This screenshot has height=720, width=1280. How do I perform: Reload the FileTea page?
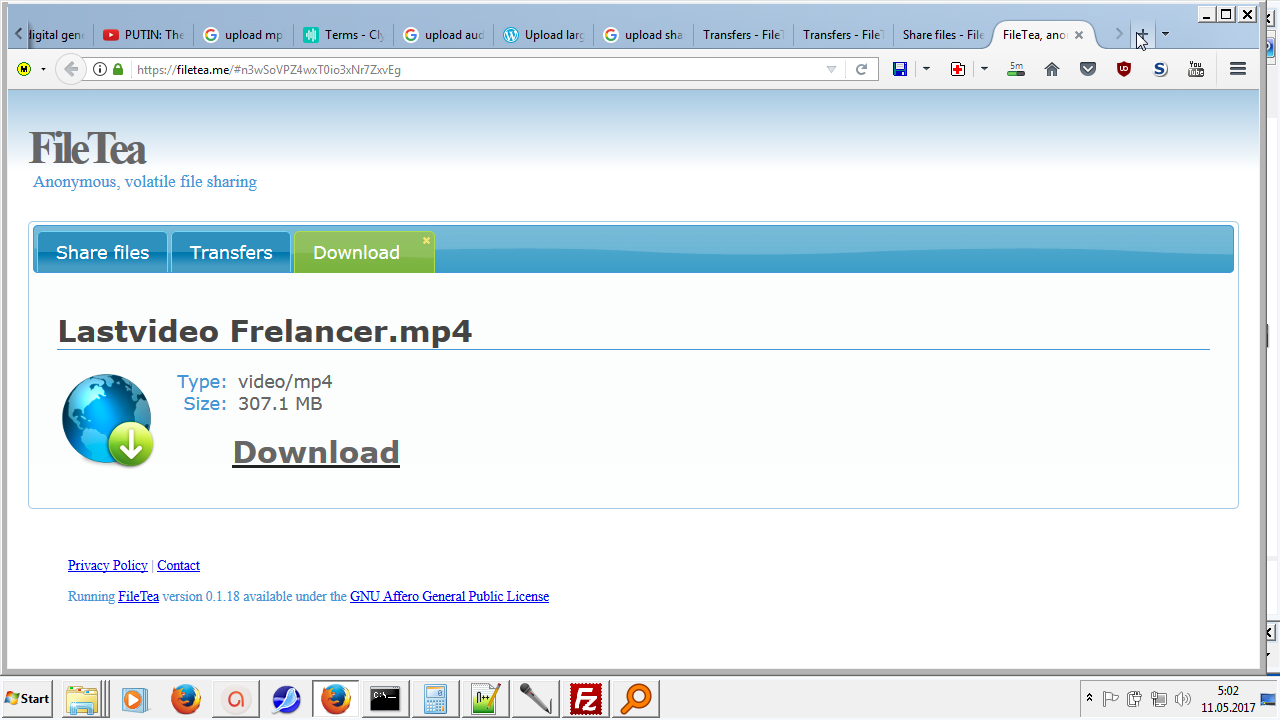click(x=861, y=69)
